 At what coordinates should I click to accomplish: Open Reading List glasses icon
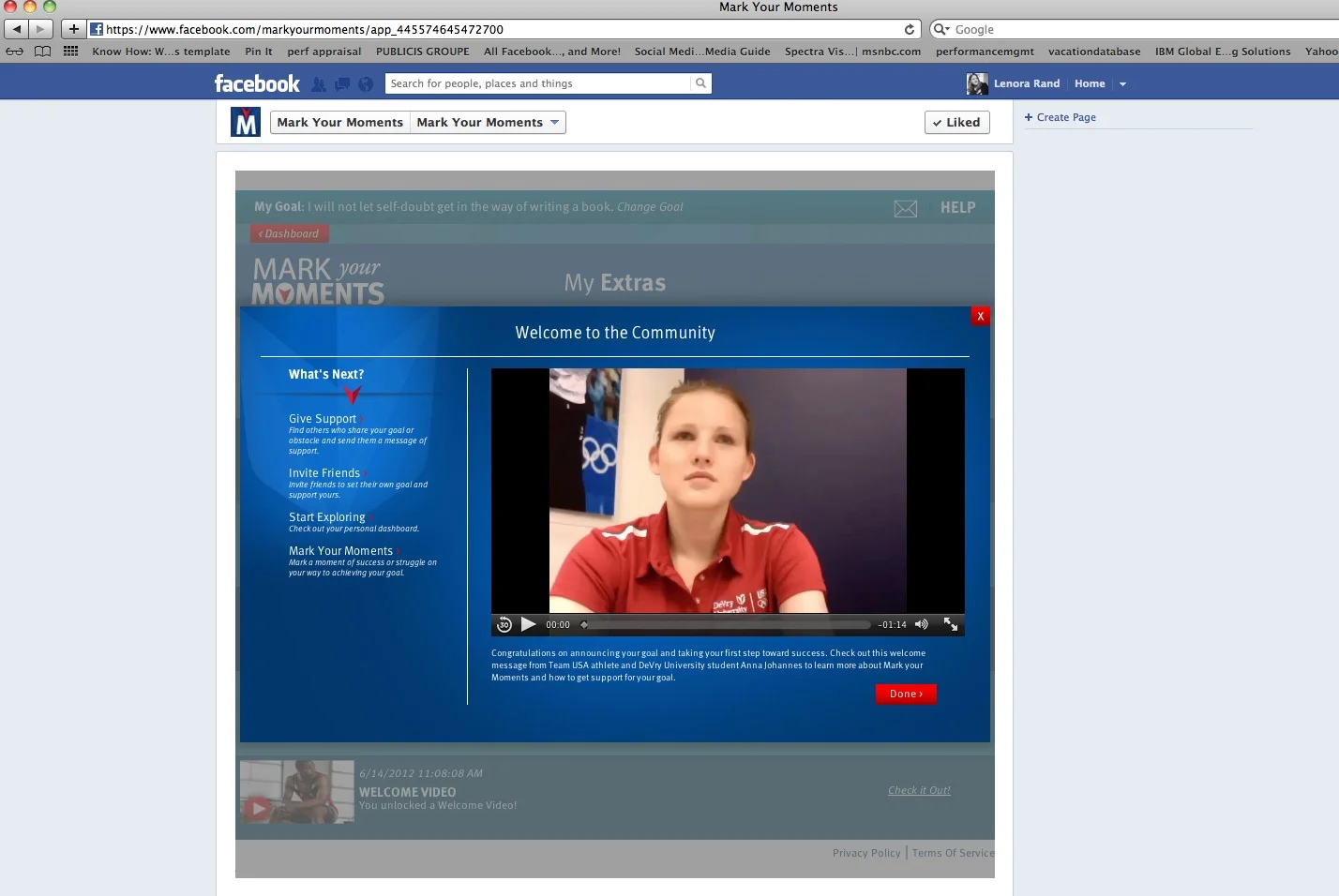point(15,52)
